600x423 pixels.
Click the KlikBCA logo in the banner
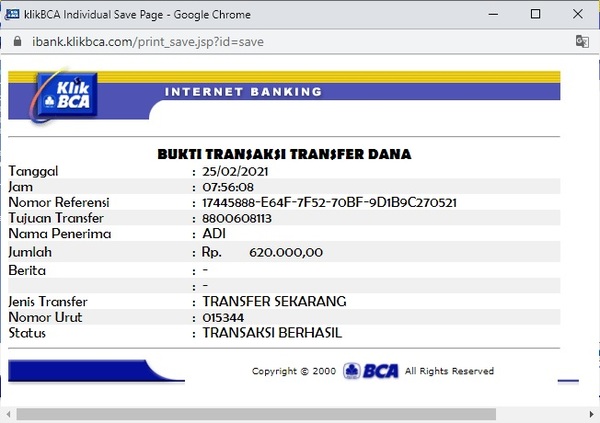pos(64,95)
